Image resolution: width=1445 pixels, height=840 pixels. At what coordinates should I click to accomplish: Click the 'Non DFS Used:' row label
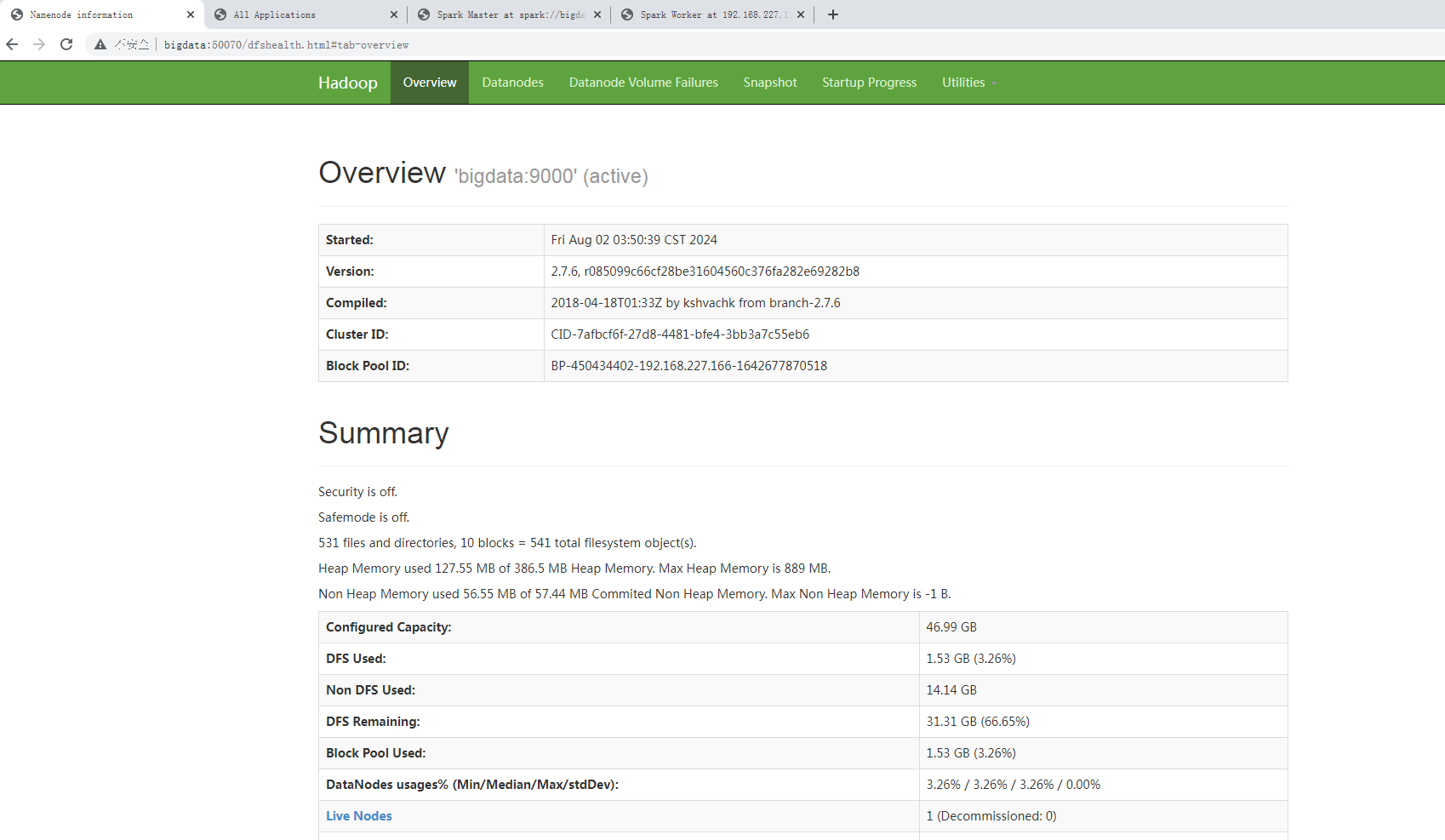(x=371, y=690)
